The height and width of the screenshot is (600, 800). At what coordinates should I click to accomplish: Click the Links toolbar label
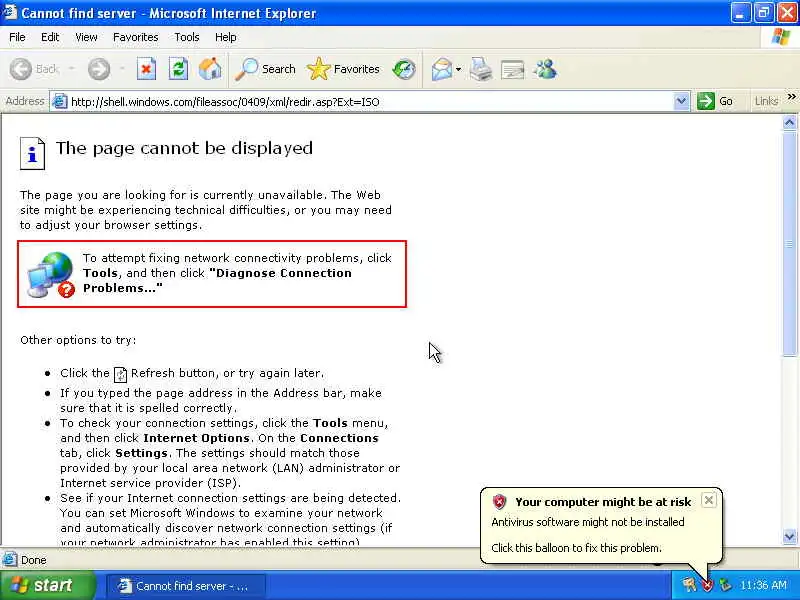click(766, 101)
